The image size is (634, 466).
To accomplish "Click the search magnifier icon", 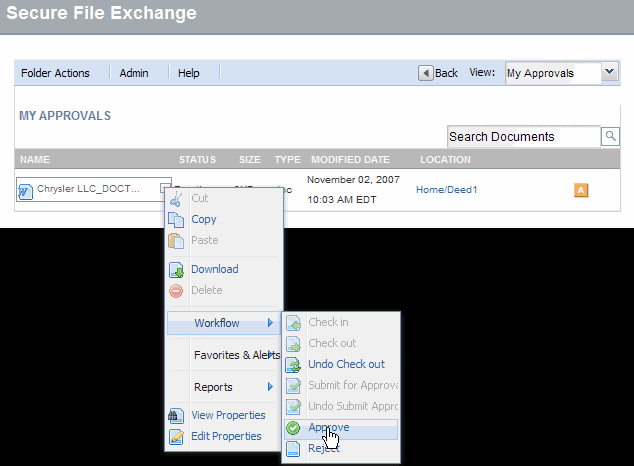I will coord(609,137).
